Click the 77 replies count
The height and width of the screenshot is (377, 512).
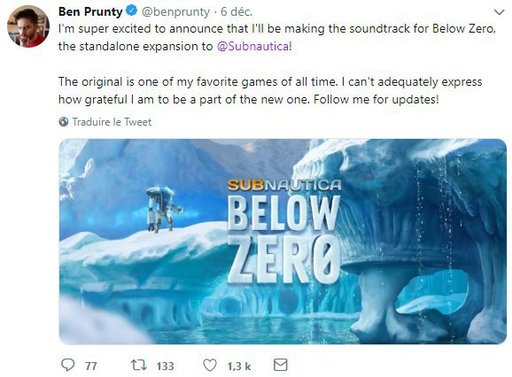coord(91,366)
